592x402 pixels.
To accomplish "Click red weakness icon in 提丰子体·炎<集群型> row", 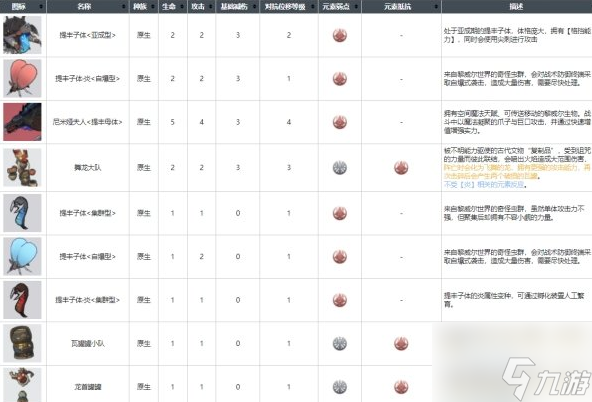I will click(x=340, y=300).
